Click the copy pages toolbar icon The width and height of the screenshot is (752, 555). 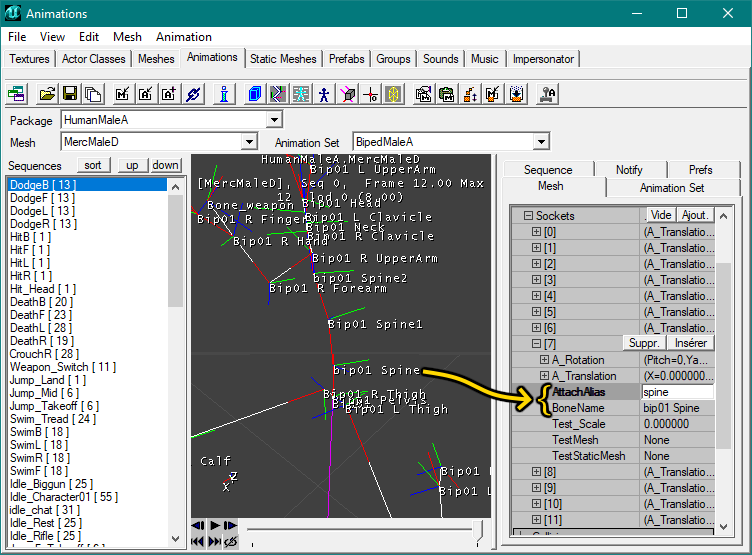pos(93,94)
